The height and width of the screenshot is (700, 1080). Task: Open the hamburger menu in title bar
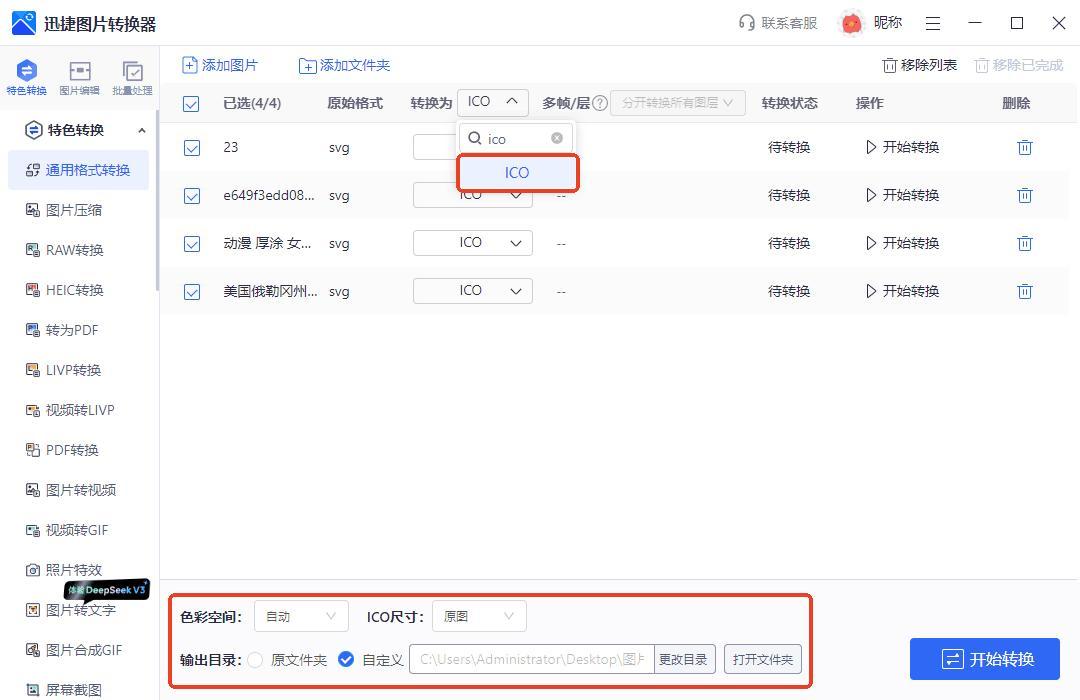click(x=933, y=23)
